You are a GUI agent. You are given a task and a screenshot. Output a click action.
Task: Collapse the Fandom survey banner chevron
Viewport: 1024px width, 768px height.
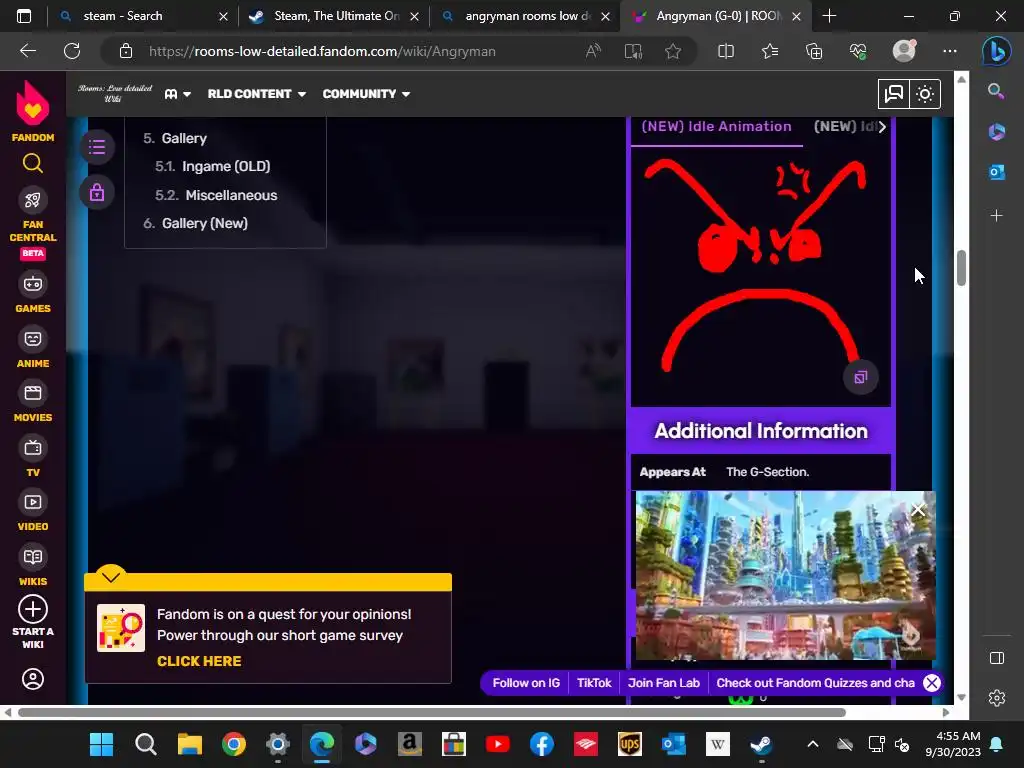[110, 575]
